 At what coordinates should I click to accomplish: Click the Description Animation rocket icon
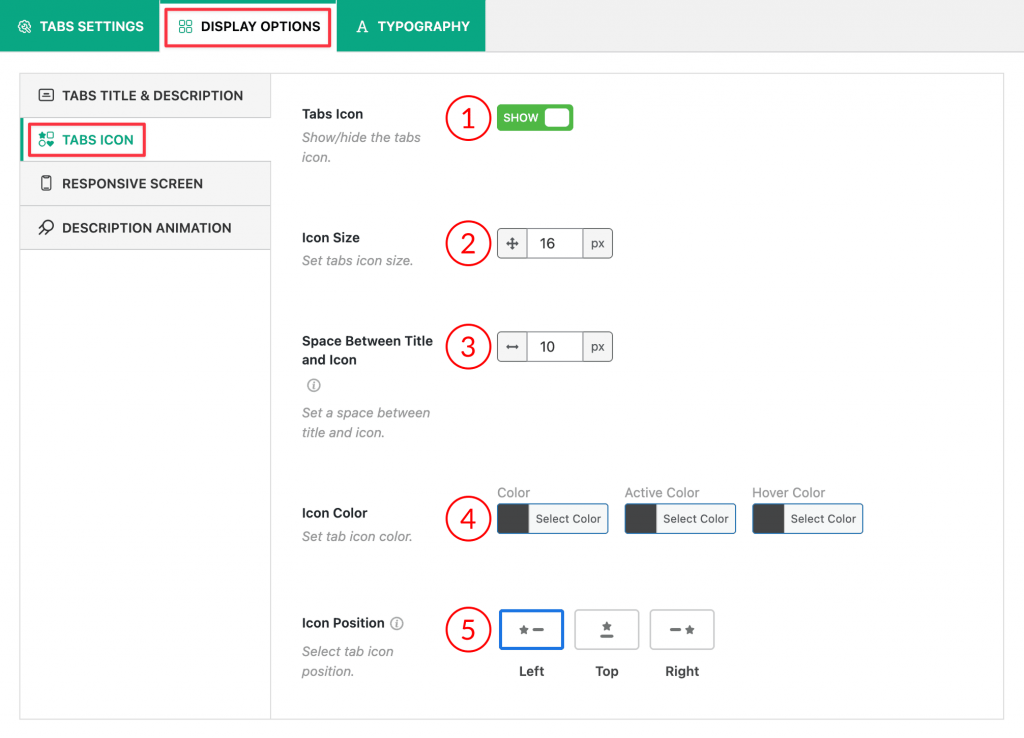[46, 227]
